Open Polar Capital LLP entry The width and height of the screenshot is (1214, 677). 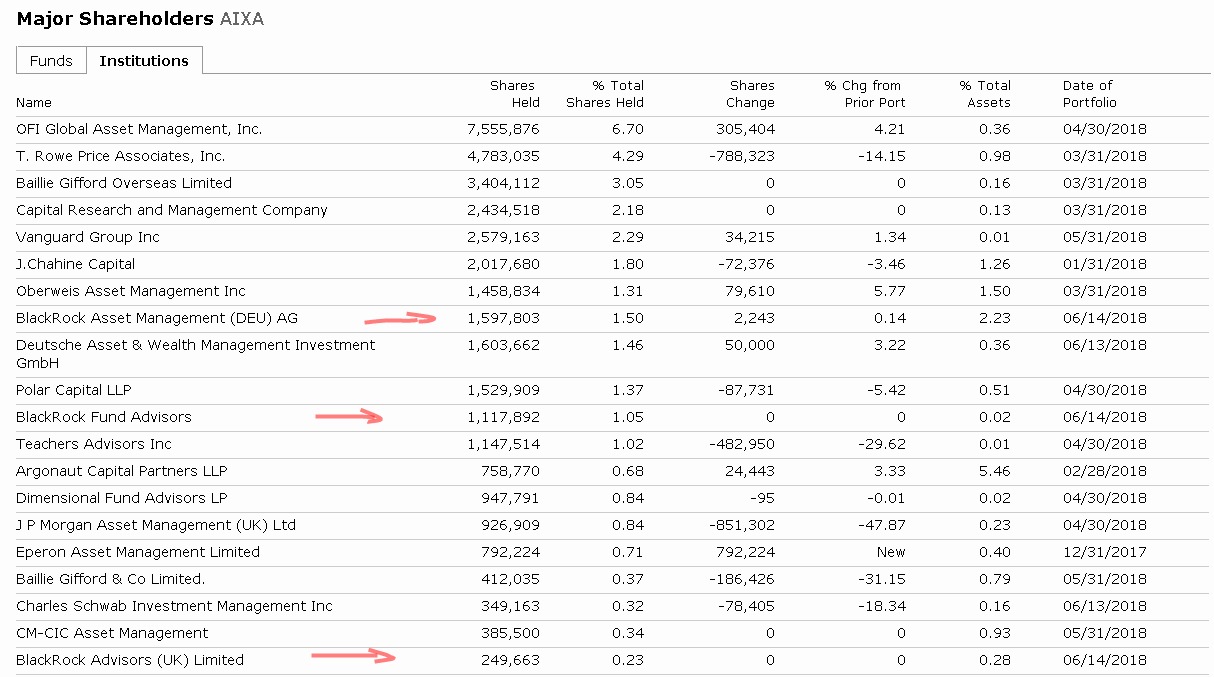coord(74,390)
